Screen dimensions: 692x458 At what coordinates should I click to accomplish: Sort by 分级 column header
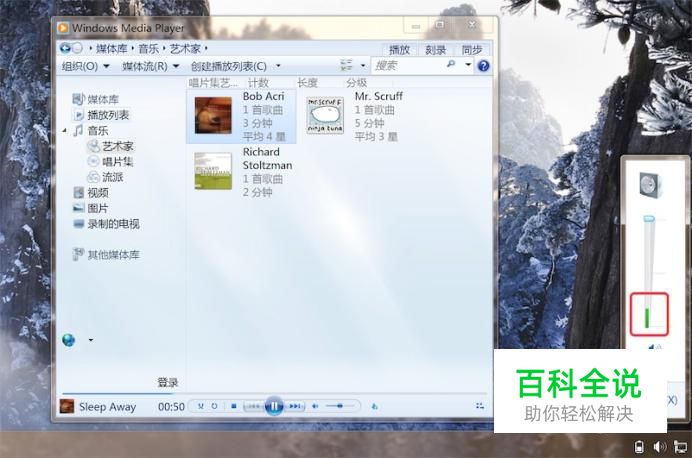(x=356, y=83)
